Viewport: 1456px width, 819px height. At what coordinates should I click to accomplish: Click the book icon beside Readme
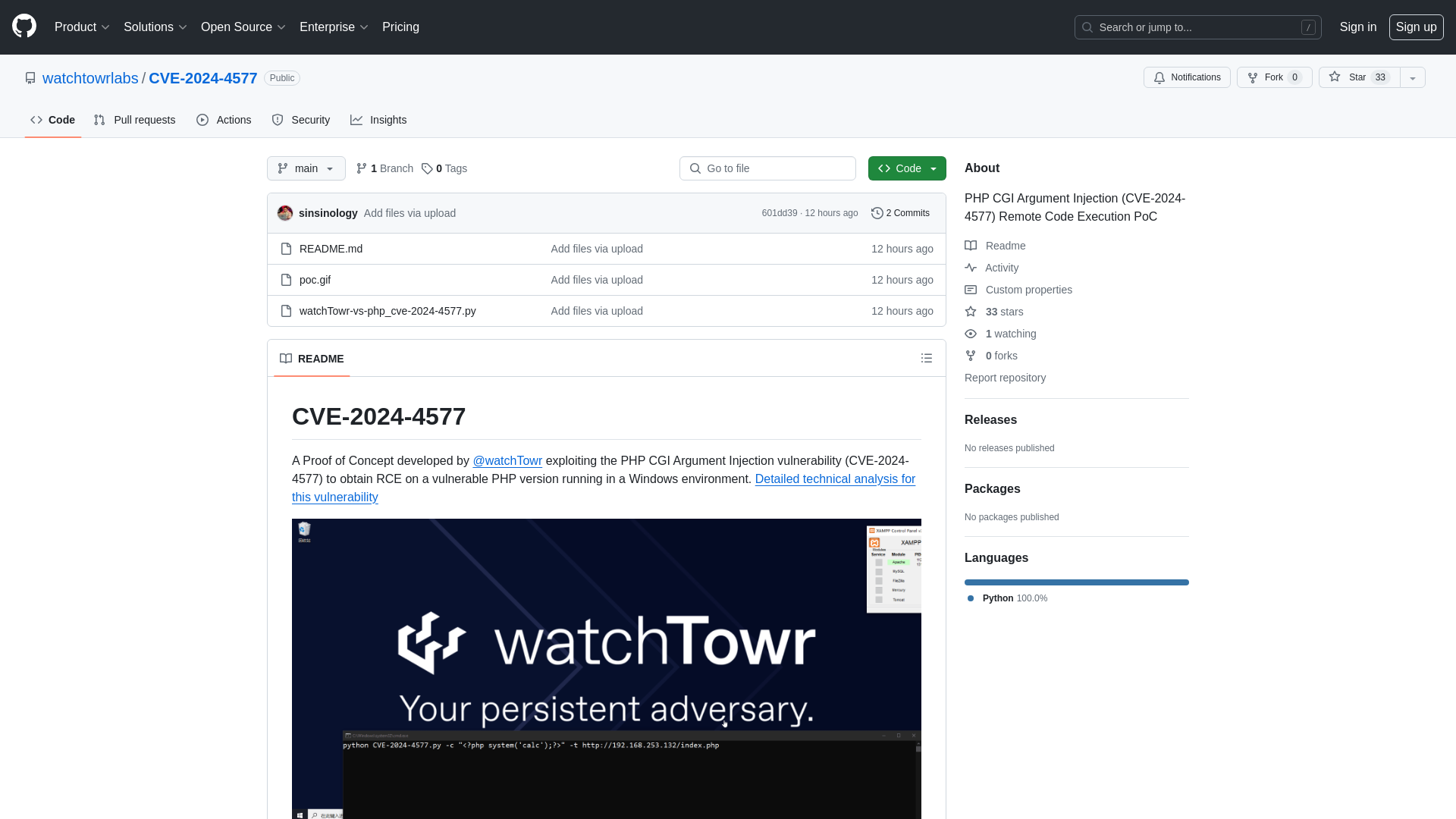971,246
